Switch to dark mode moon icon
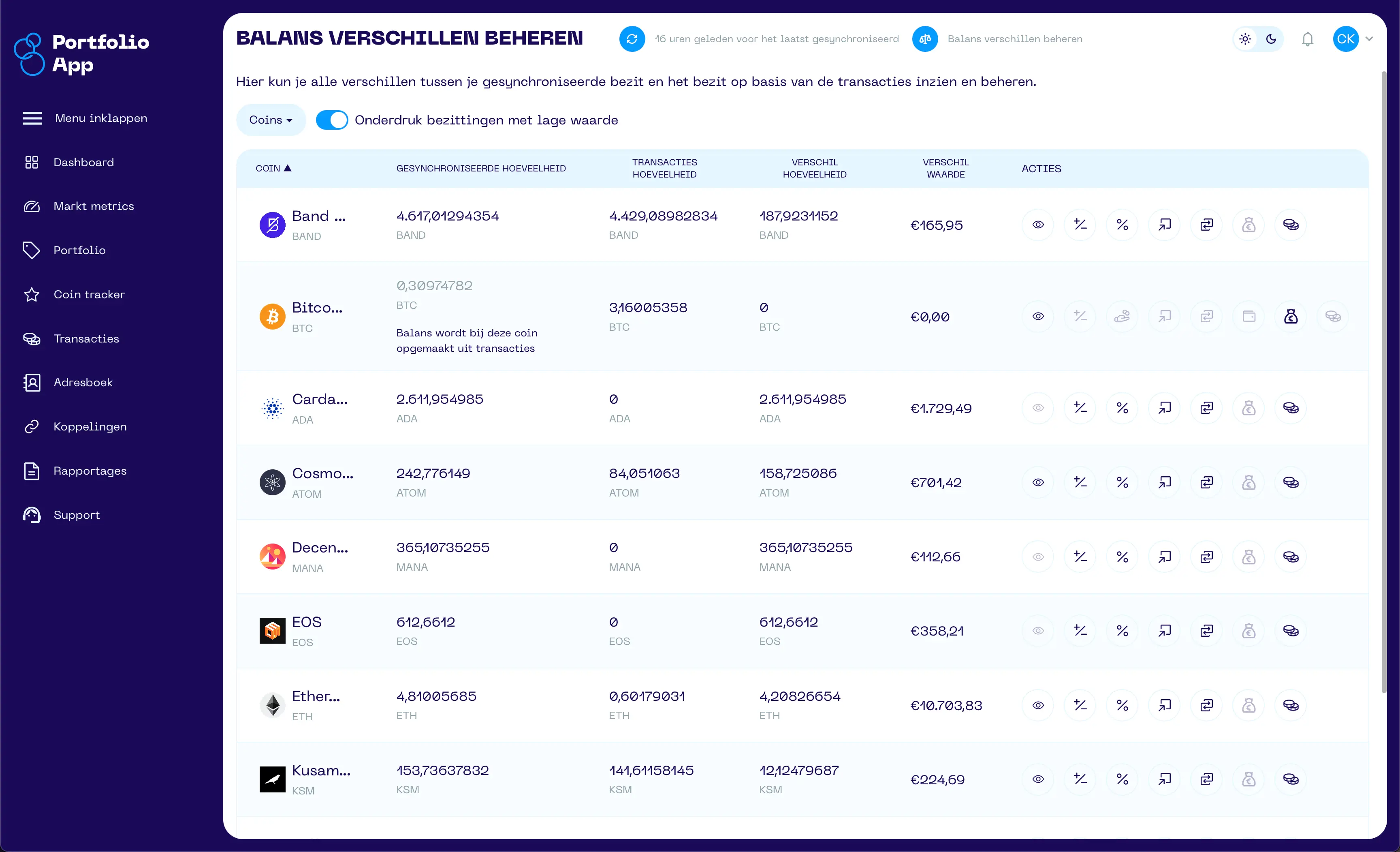1400x852 pixels. tap(1271, 39)
